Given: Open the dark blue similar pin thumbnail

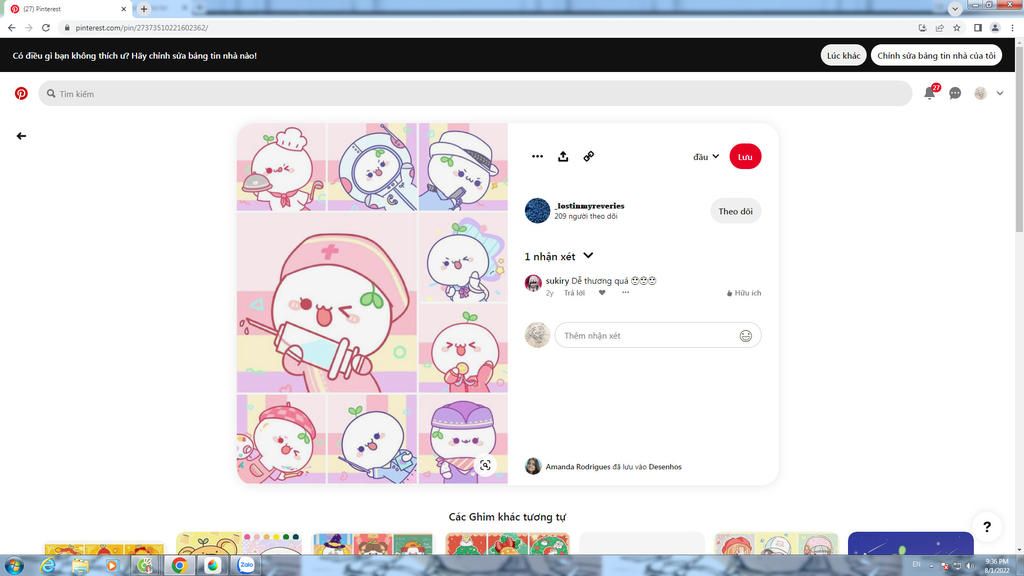Looking at the screenshot, I should pos(910,543).
